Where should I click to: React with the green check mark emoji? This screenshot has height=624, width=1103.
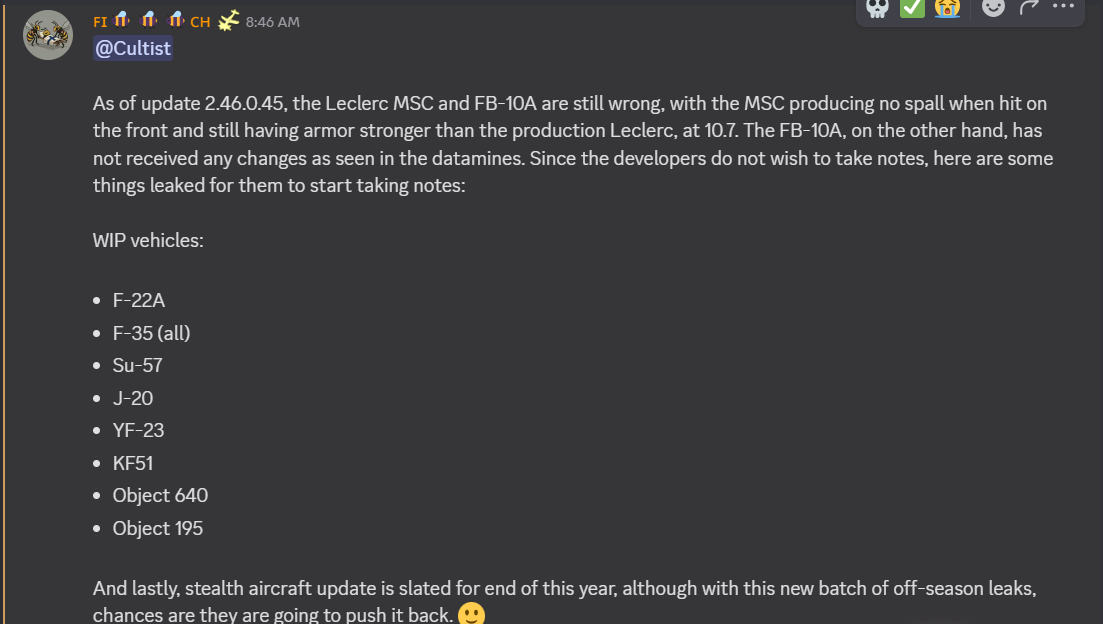pyautogui.click(x=912, y=8)
